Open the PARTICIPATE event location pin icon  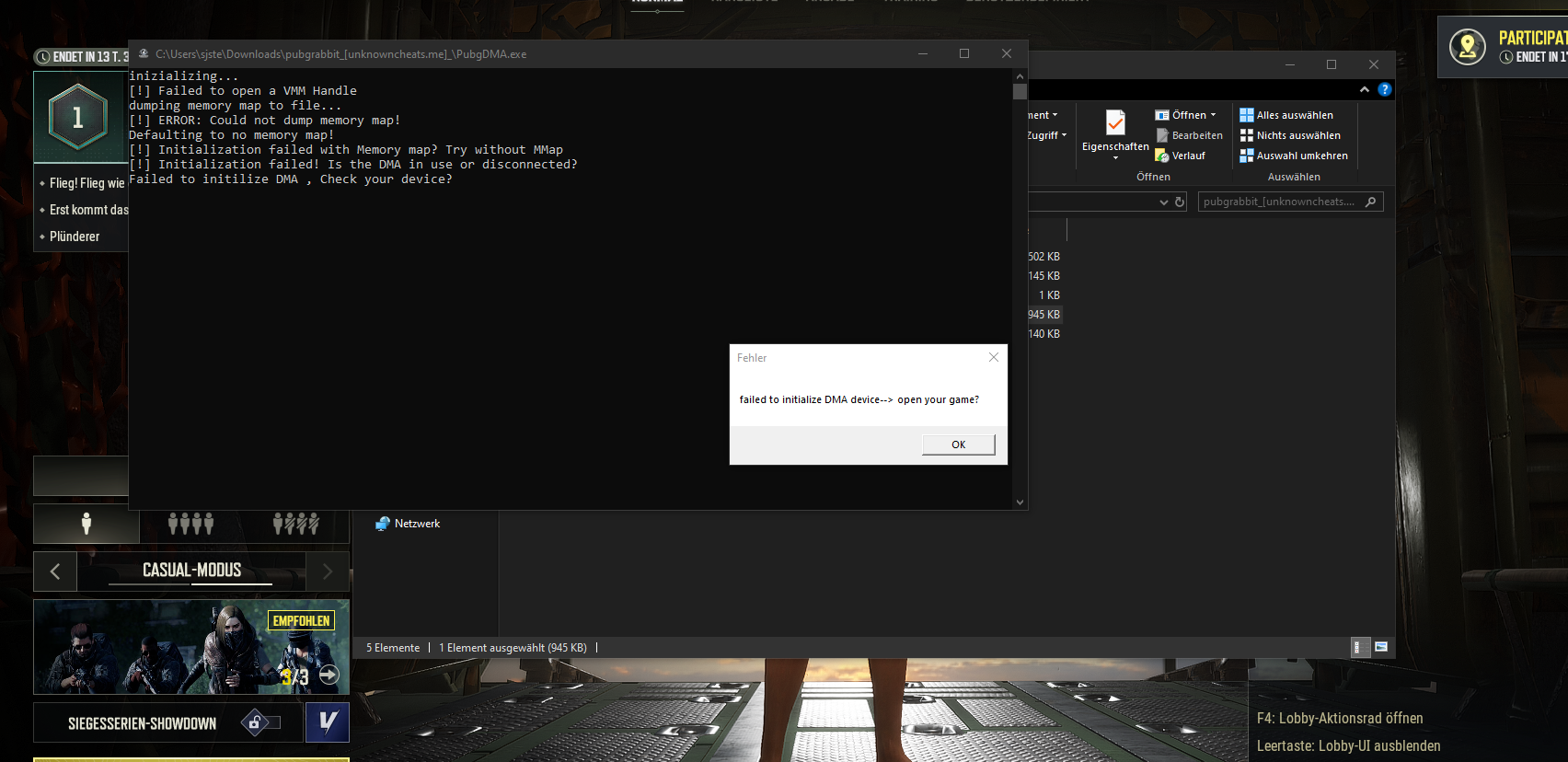pos(1468,46)
